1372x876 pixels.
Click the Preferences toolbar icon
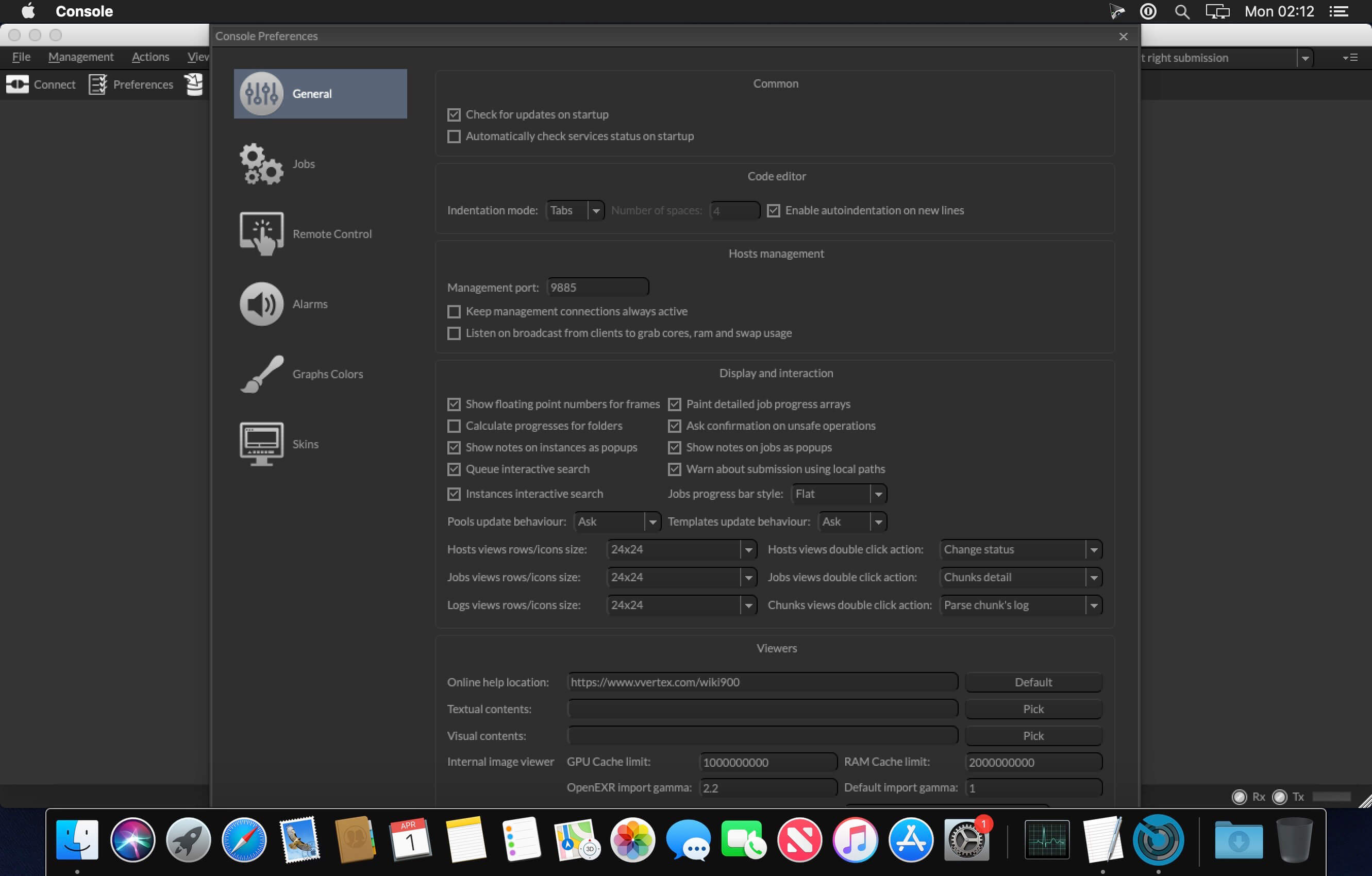pos(97,85)
